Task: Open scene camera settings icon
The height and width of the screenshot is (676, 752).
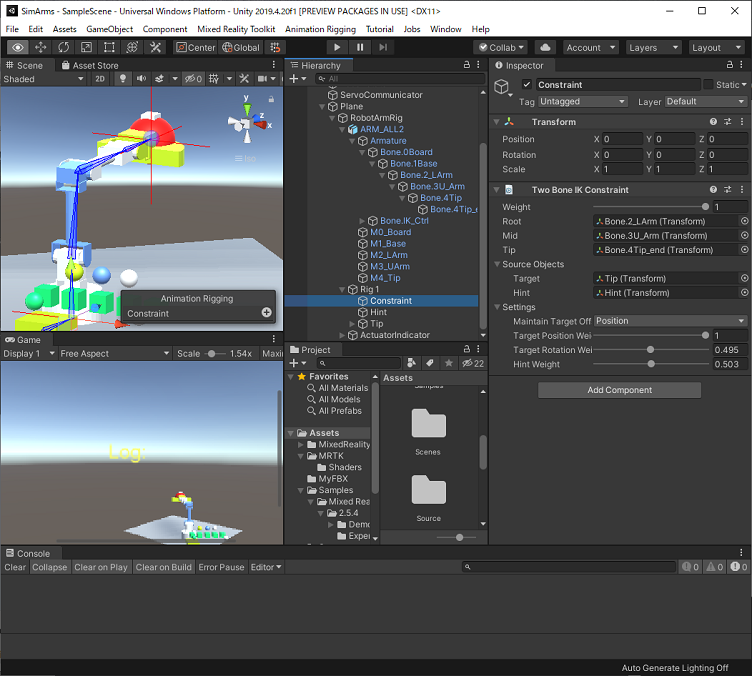Action: pos(262,79)
